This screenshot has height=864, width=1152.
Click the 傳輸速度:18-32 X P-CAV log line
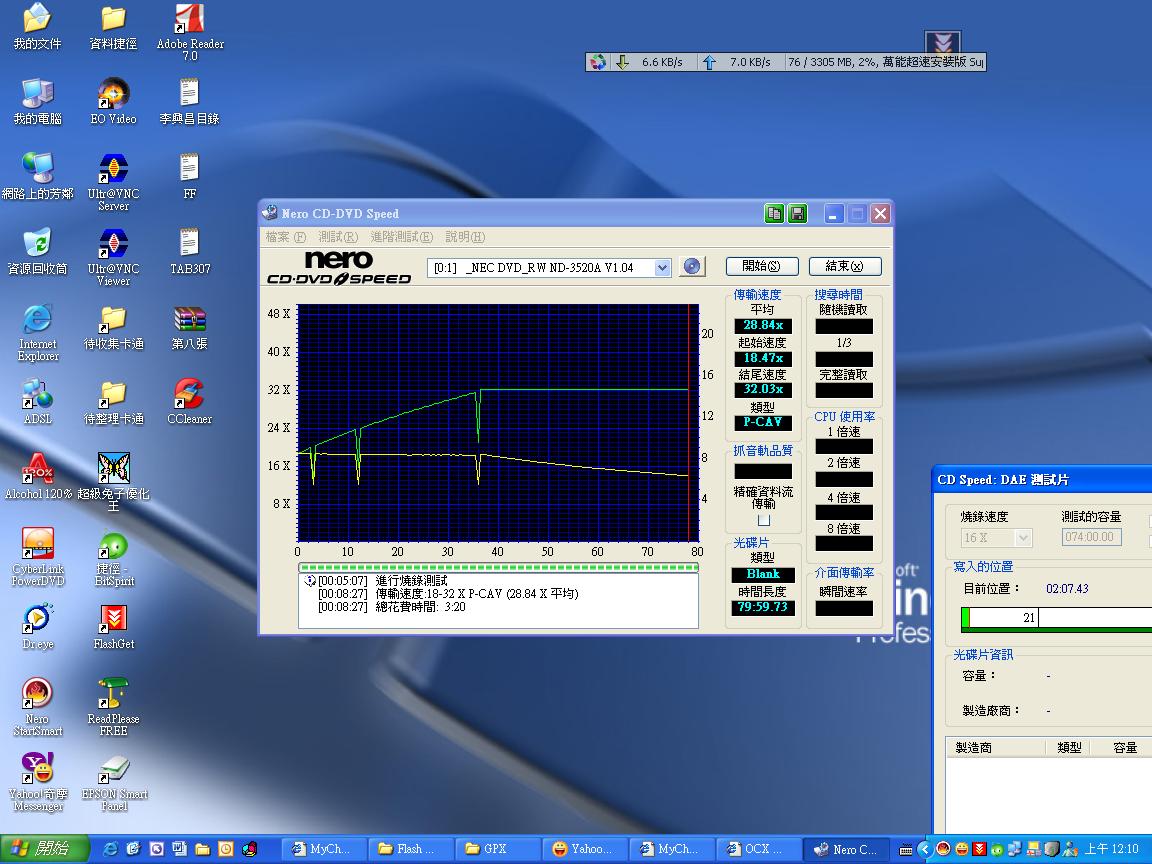click(448, 594)
